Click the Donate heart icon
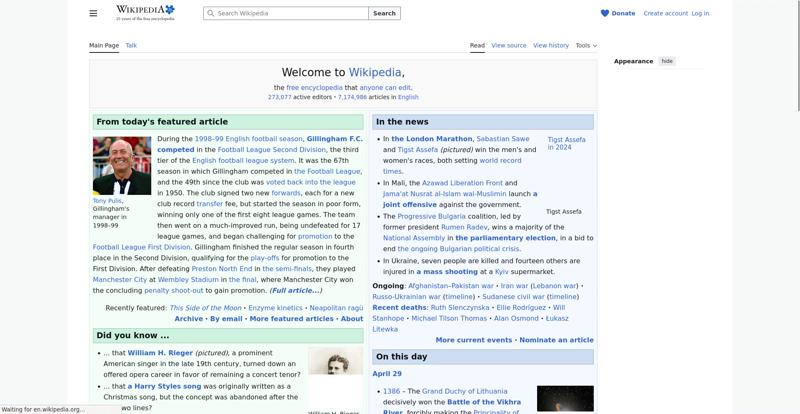This screenshot has width=800, height=414. click(605, 13)
